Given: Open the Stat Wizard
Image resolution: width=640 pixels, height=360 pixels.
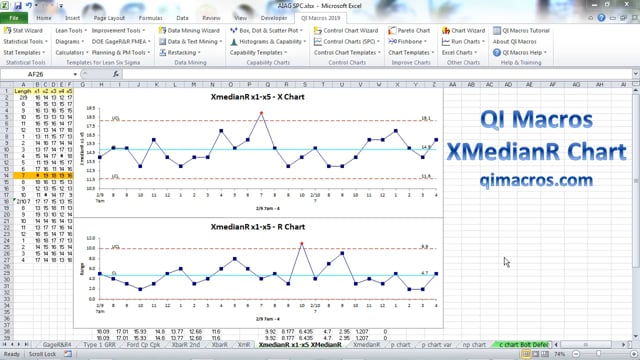Looking at the screenshot, I should (23, 31).
